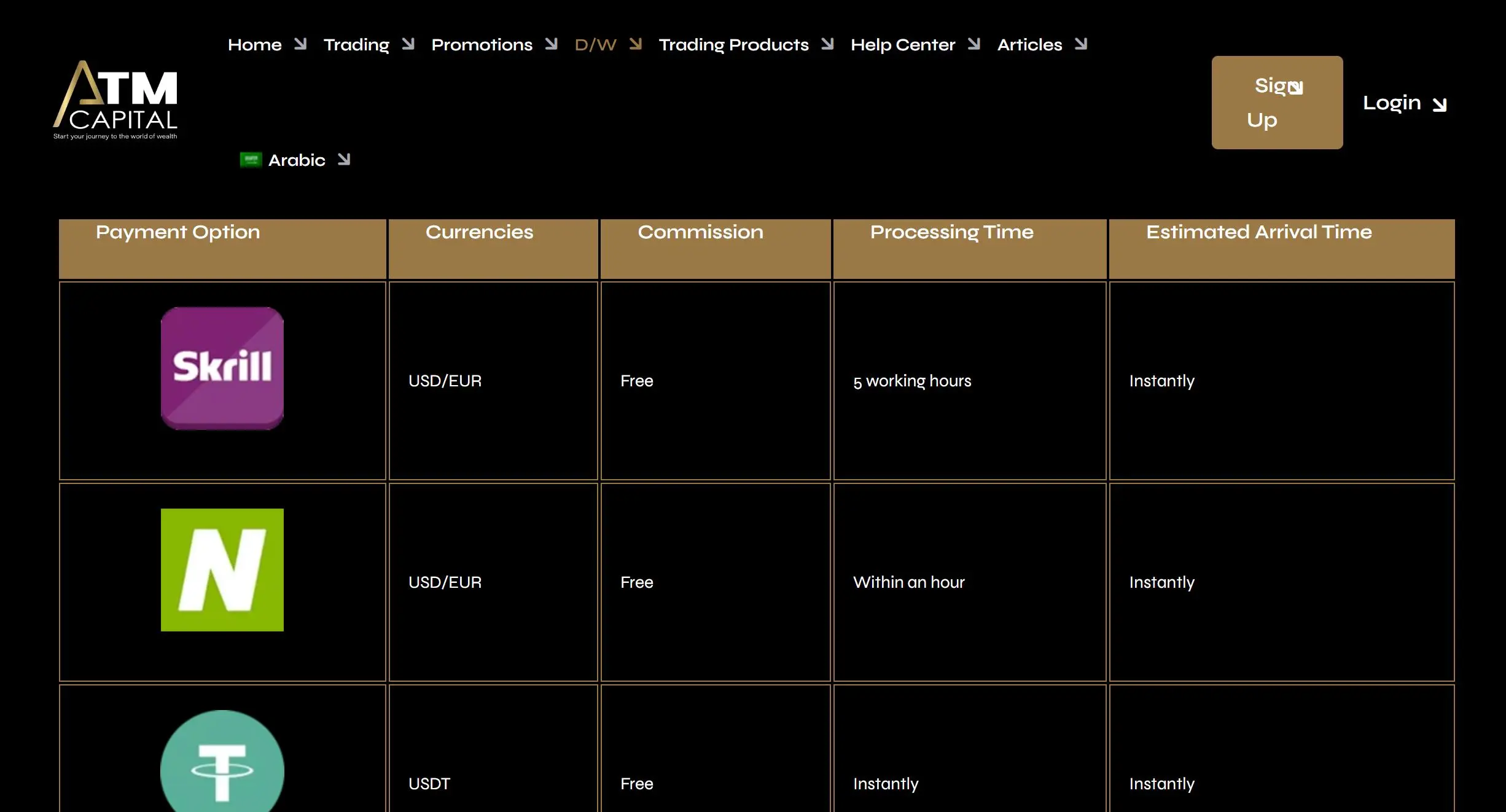Select the D/W menu item
The height and width of the screenshot is (812, 1506).
pos(595,44)
